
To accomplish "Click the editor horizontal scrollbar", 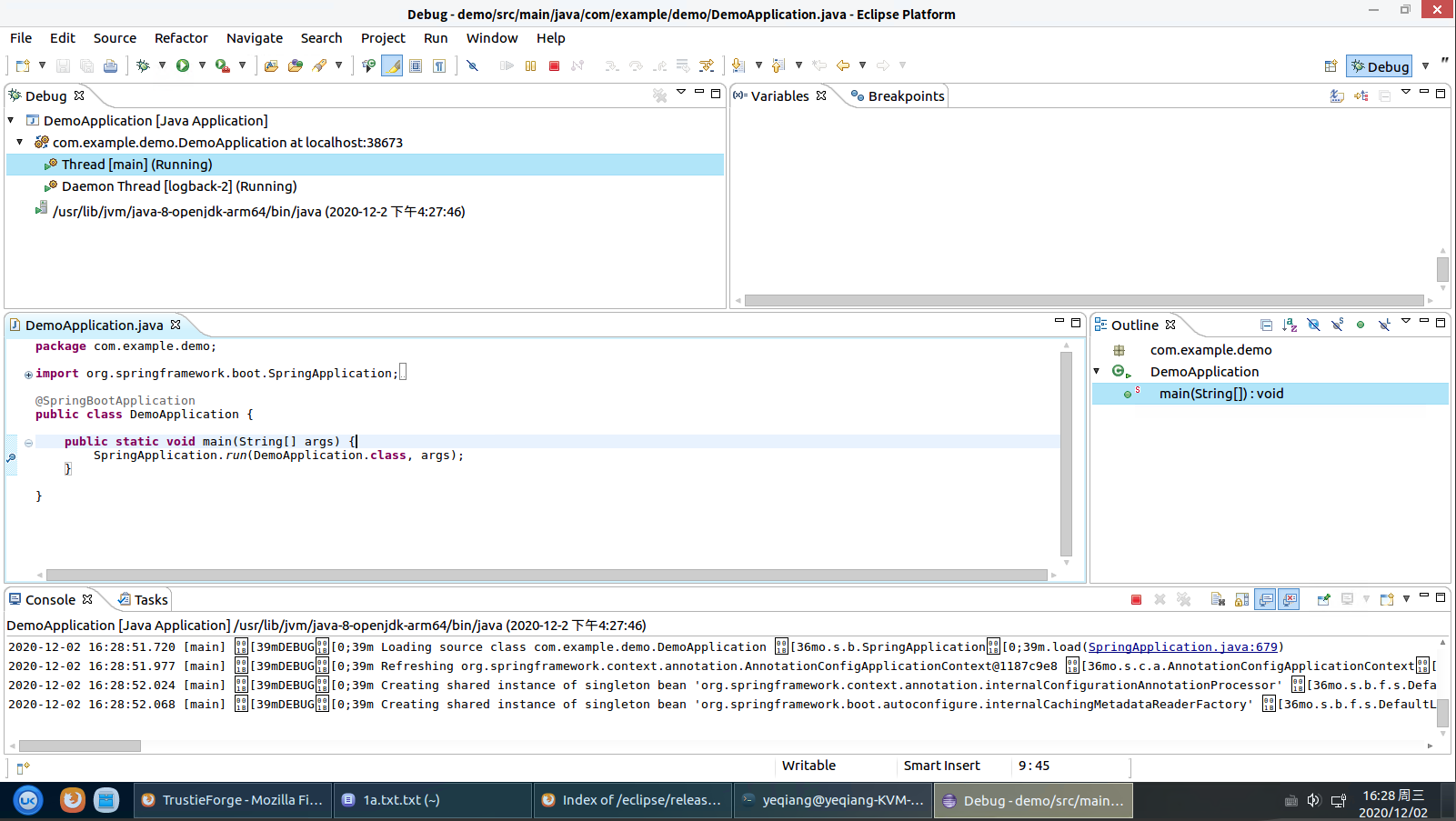I will pos(547,575).
